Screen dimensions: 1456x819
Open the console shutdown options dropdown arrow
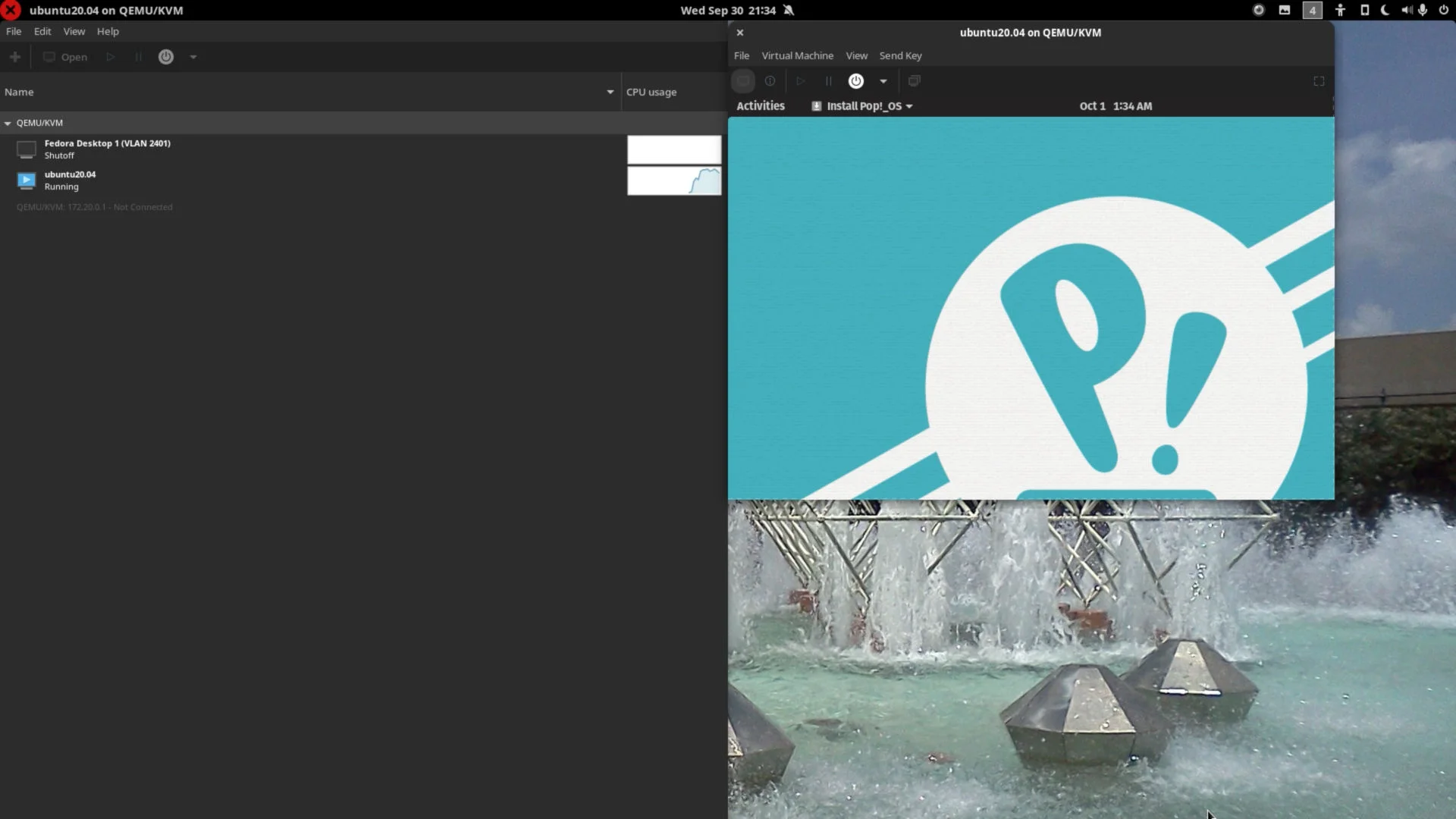click(883, 81)
